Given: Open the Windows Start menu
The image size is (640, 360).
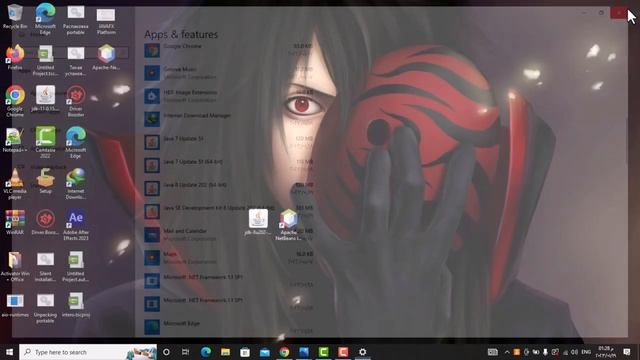Looking at the screenshot, I should click(x=9, y=352).
